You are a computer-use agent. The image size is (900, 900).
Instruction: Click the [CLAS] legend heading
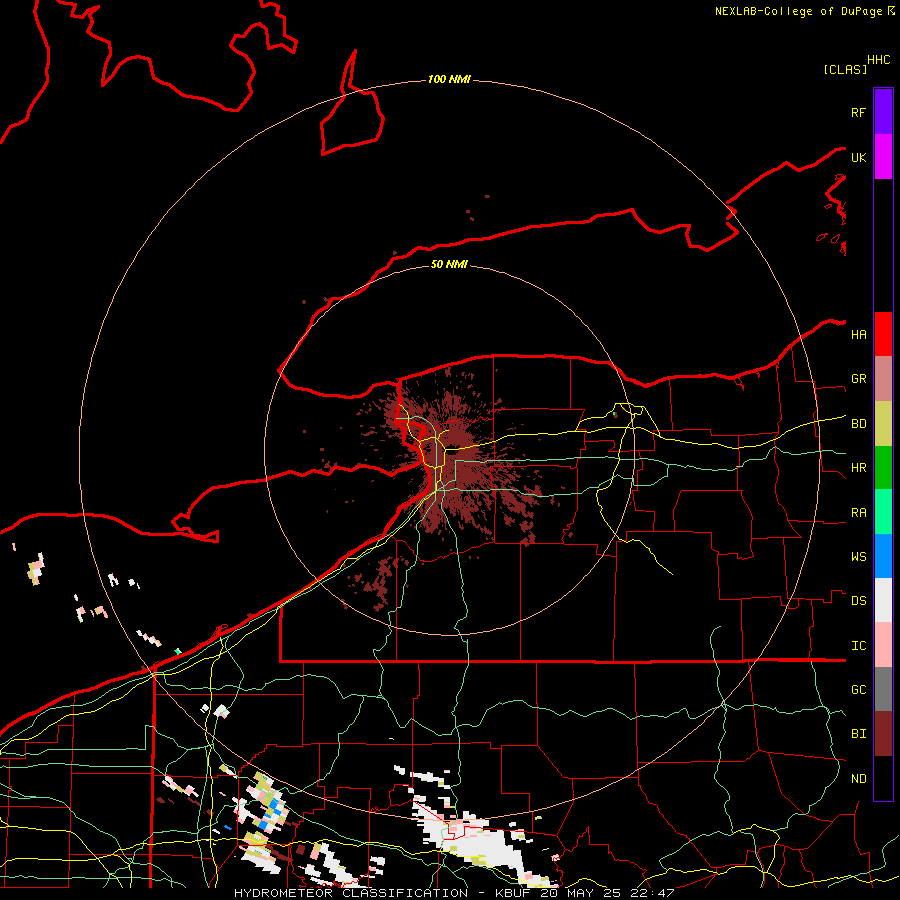pos(845,69)
